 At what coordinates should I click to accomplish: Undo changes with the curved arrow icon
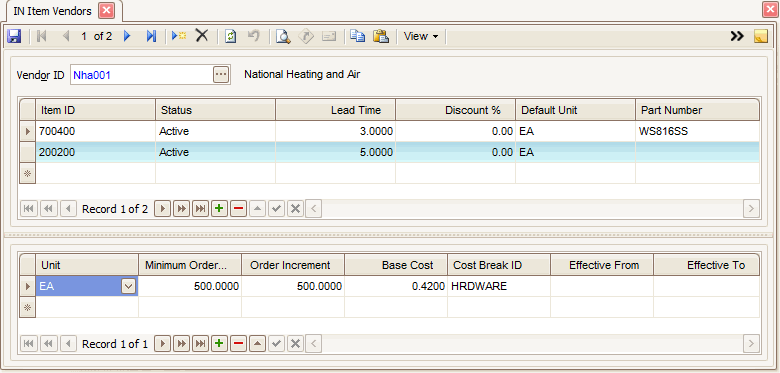click(x=254, y=36)
